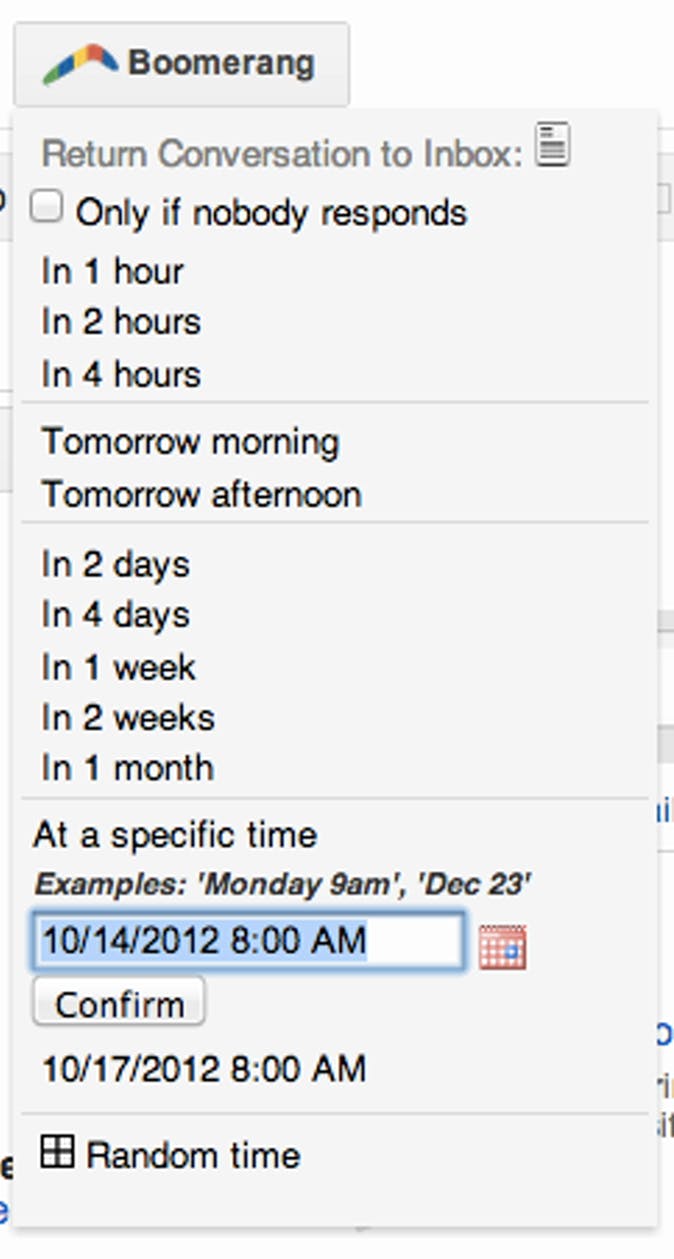The width and height of the screenshot is (674, 1259).
Task: Select 'In 2 weeks' option
Action: pyautogui.click(x=128, y=718)
